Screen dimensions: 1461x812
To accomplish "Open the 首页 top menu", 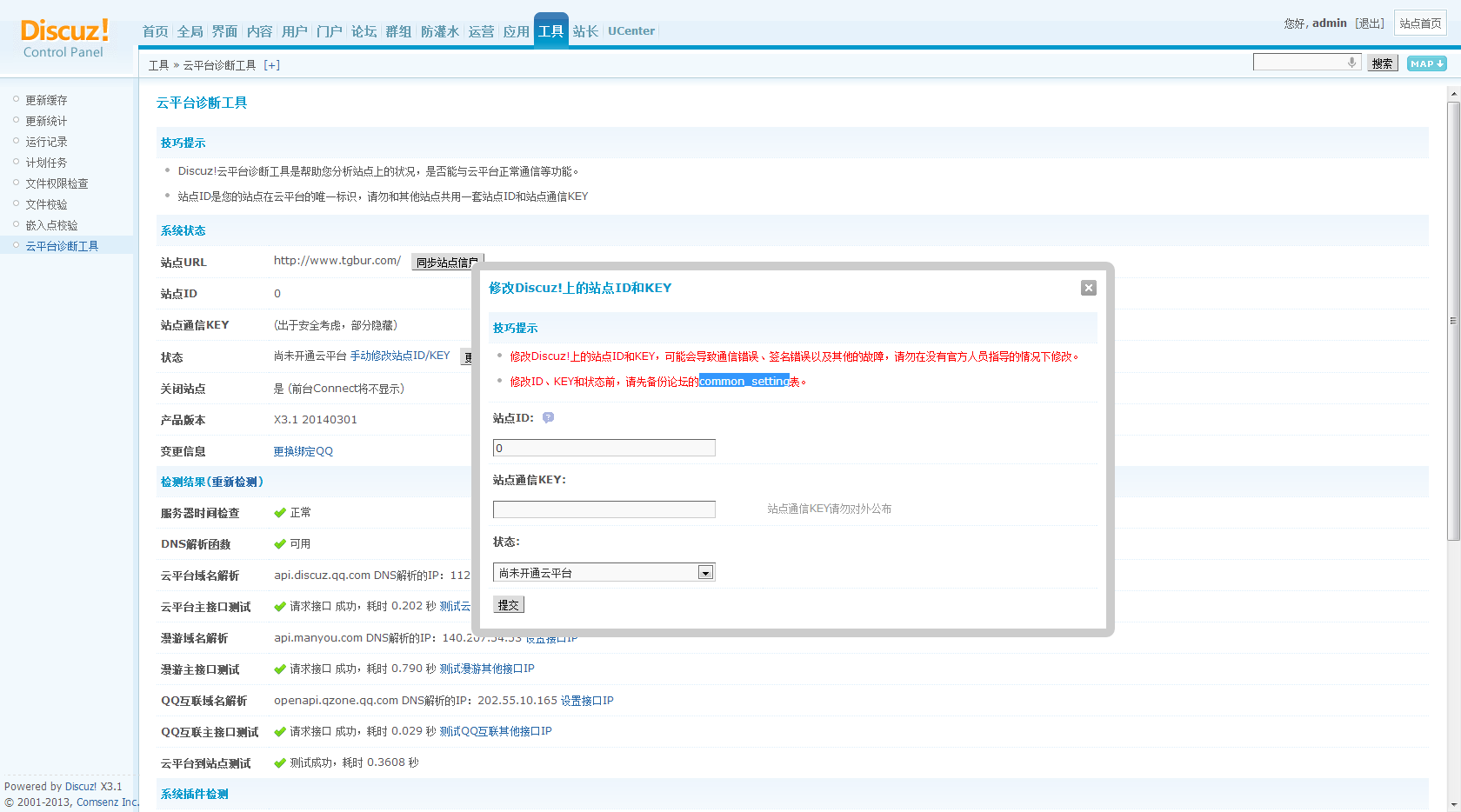I will point(156,31).
